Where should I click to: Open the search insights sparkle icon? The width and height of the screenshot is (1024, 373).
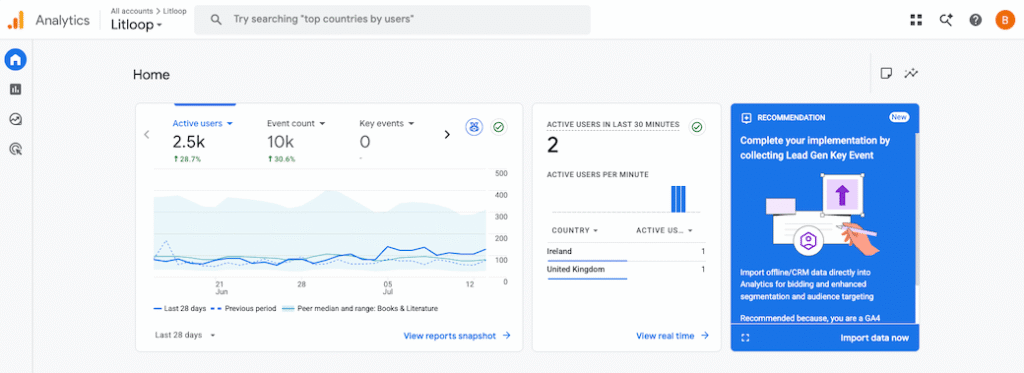tap(946, 20)
